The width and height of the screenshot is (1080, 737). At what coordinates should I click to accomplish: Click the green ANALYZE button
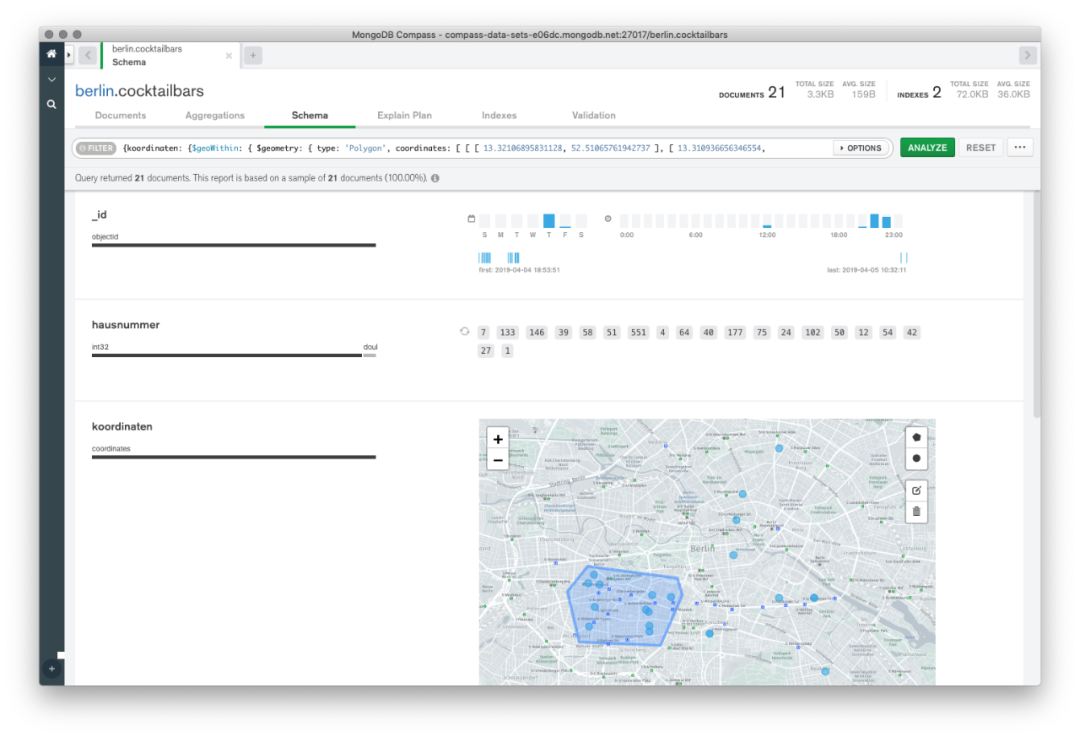pos(927,147)
